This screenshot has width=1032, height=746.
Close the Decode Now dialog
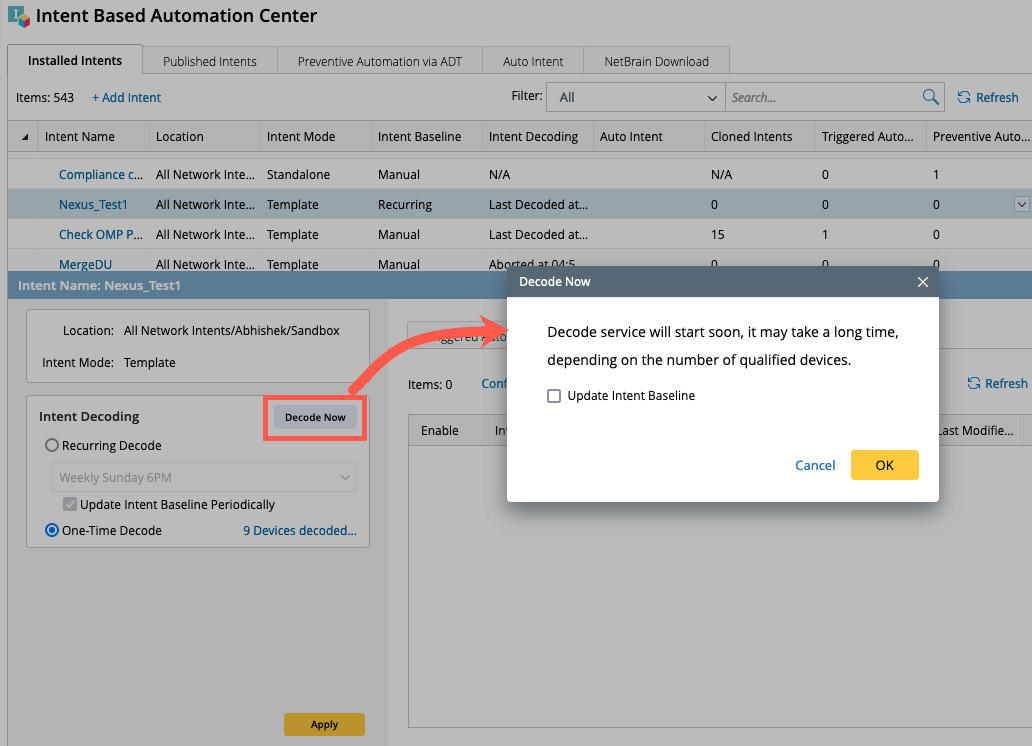[922, 282]
